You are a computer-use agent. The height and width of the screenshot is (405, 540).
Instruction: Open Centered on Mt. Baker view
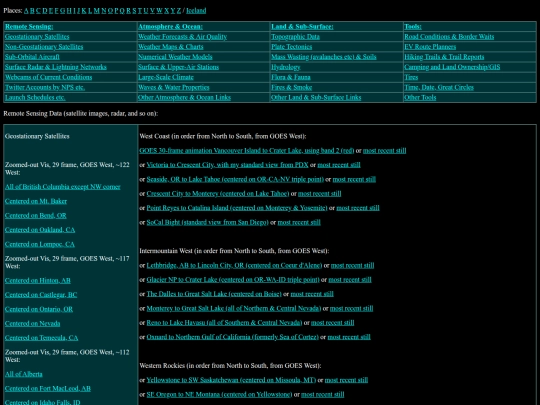36,201
